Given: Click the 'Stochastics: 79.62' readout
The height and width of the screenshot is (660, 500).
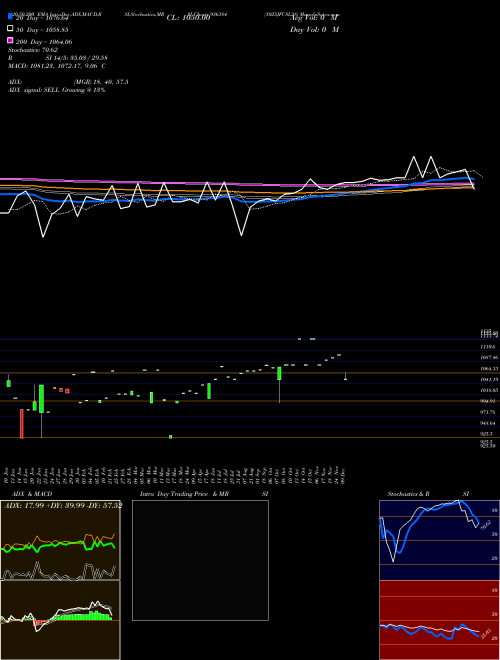Looking at the screenshot, I should (32, 50).
